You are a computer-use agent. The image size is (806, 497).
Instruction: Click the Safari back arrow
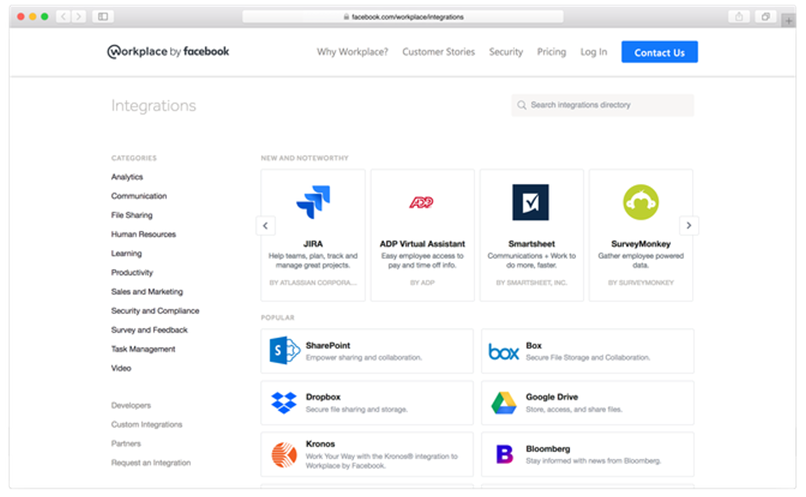(x=63, y=16)
